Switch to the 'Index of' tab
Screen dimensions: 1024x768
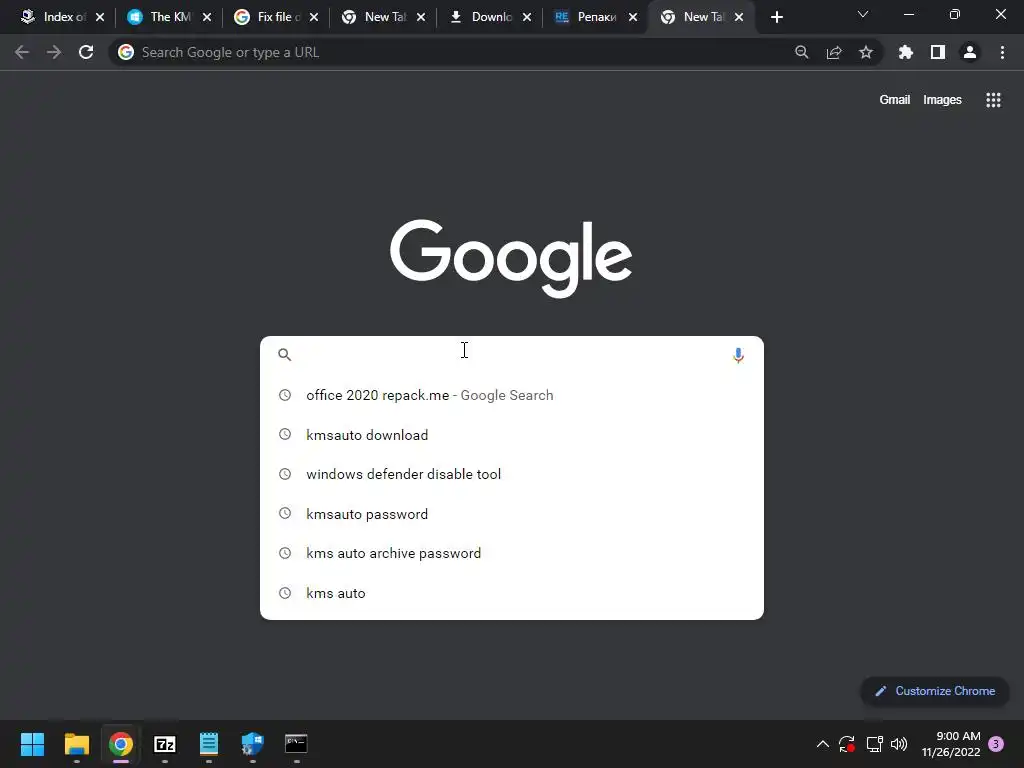pos(55,17)
